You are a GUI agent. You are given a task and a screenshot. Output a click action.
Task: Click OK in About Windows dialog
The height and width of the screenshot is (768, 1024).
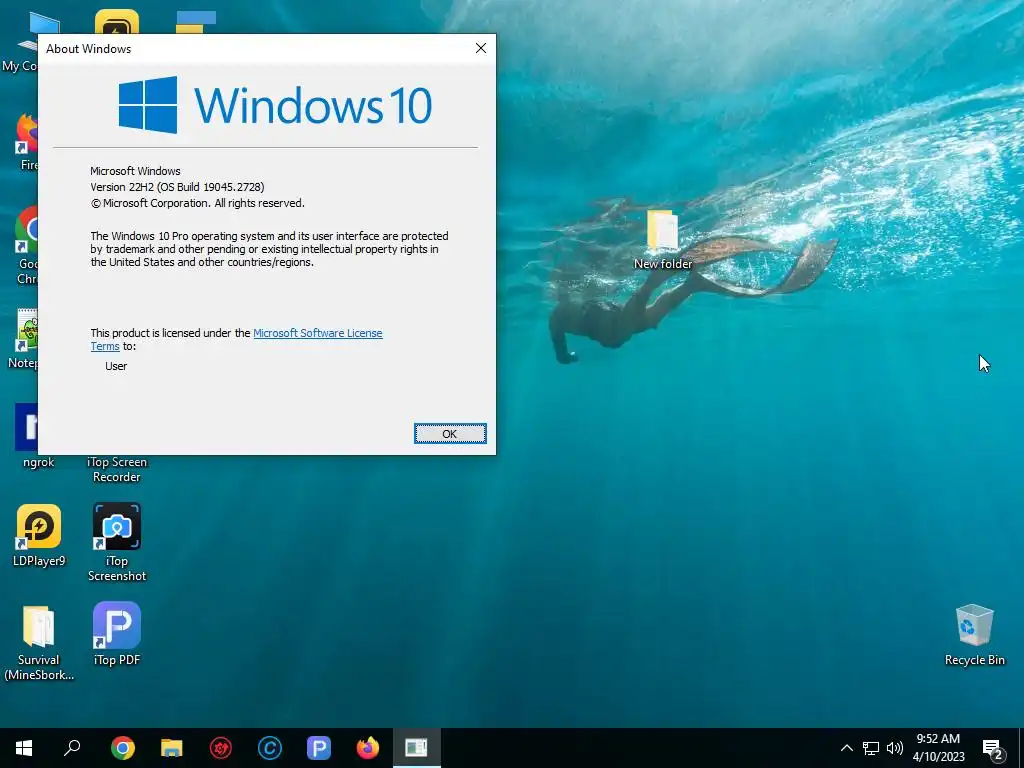point(450,434)
